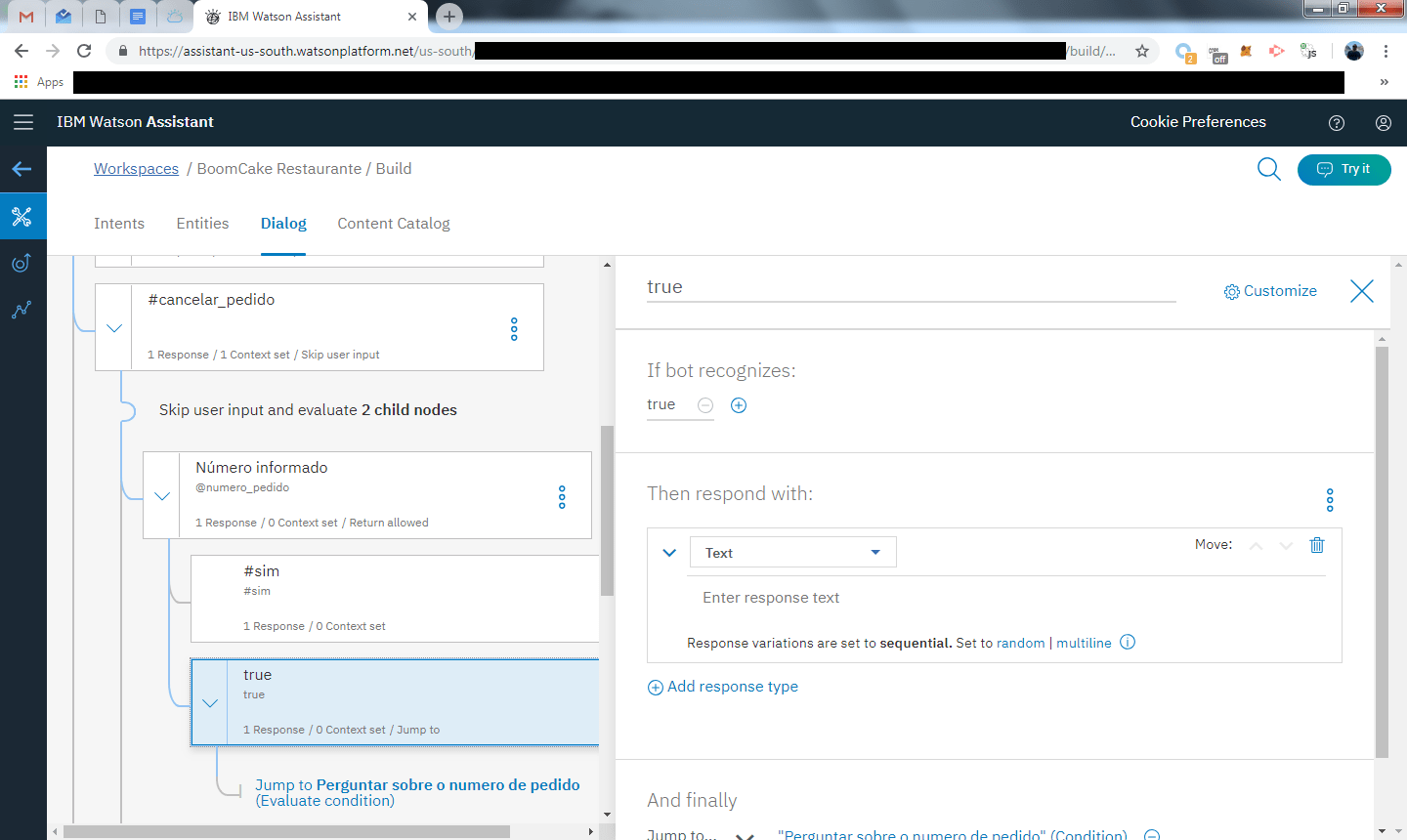Viewport: 1407px width, 840px height.
Task: Select the IBM Watson Assistant browser tab
Action: coord(311,17)
